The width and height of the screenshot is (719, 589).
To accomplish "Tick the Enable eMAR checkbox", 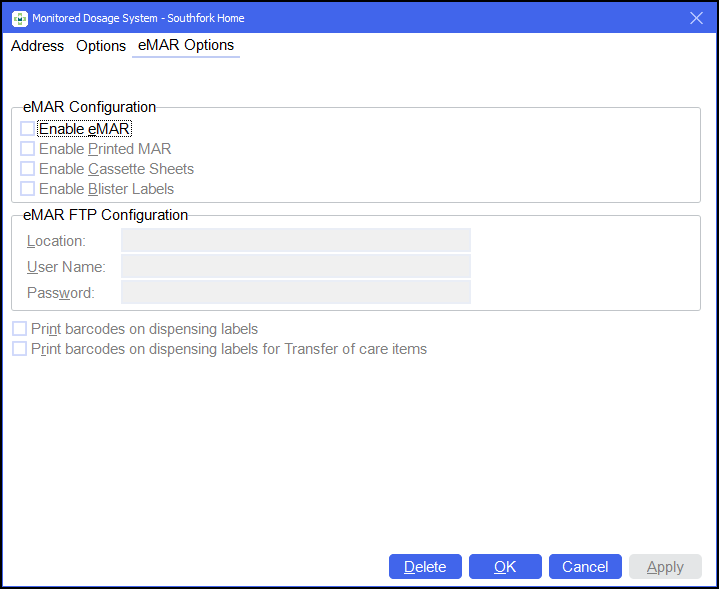I will coord(28,129).
